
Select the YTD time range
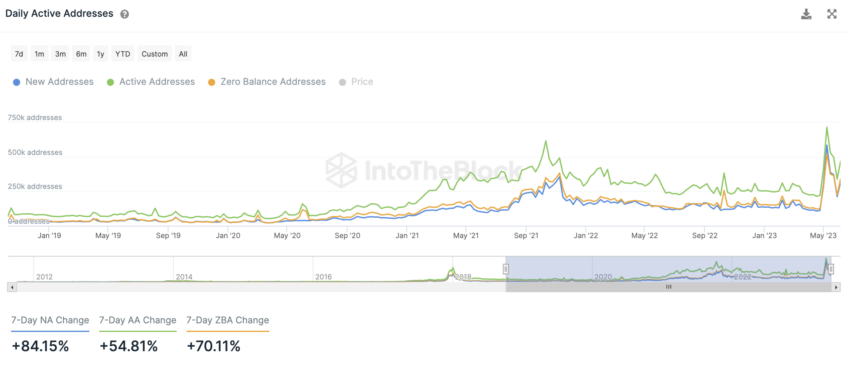click(122, 54)
